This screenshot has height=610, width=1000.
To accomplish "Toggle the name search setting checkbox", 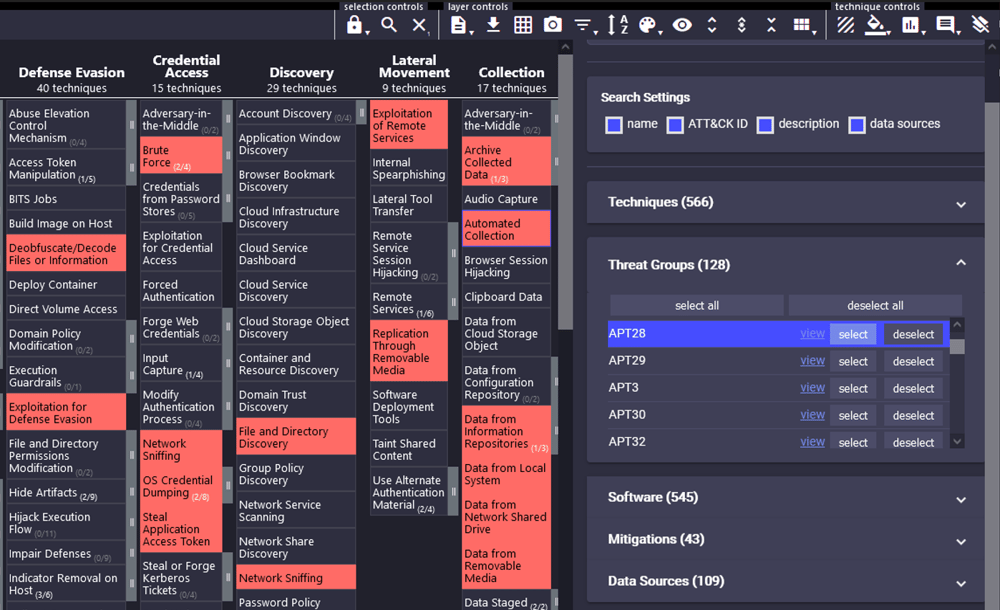I will (x=614, y=125).
